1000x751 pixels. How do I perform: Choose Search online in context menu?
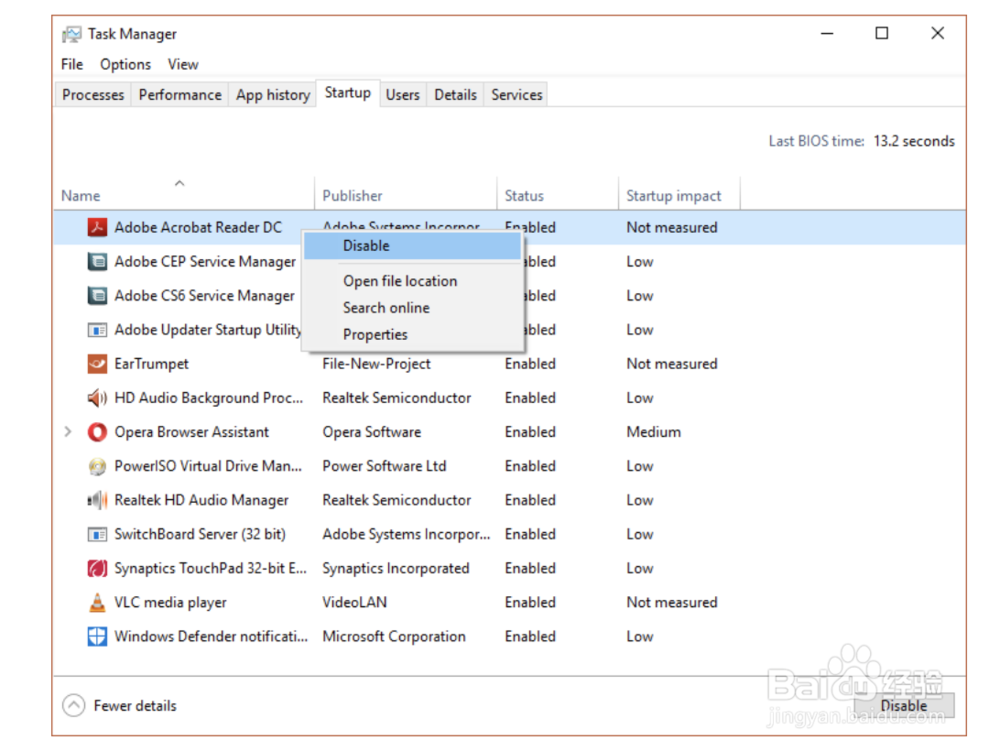(x=413, y=308)
